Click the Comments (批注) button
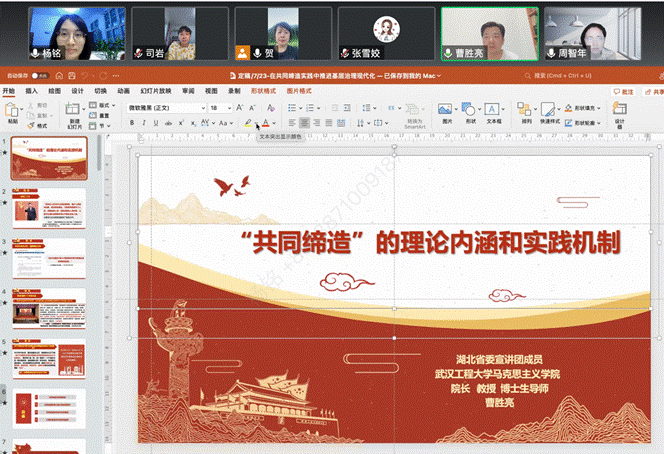 click(623, 91)
